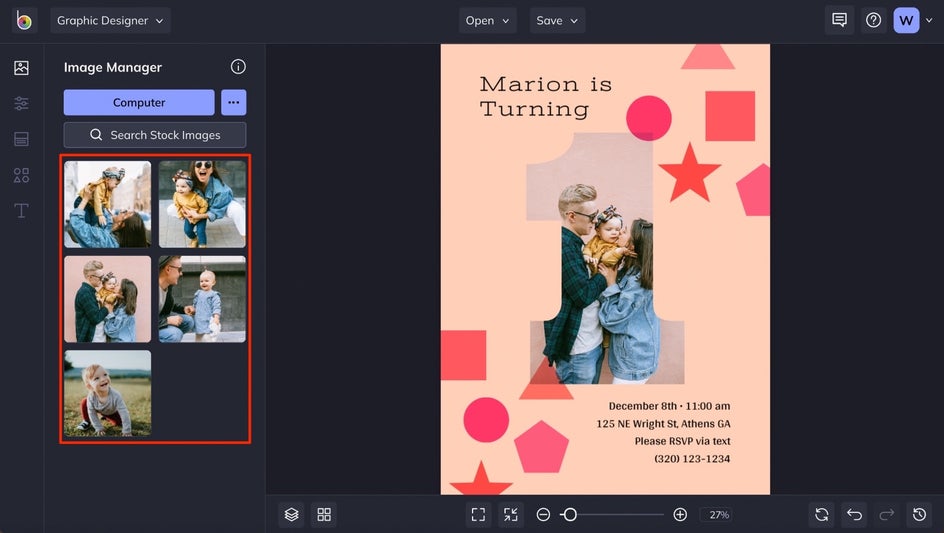Expand the Graphic Designer dropdown
The height and width of the screenshot is (533, 944).
click(110, 20)
